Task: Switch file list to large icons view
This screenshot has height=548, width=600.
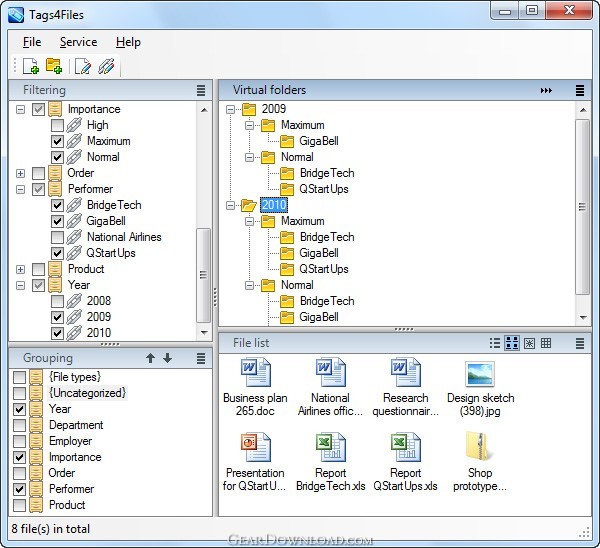Action: pos(529,343)
